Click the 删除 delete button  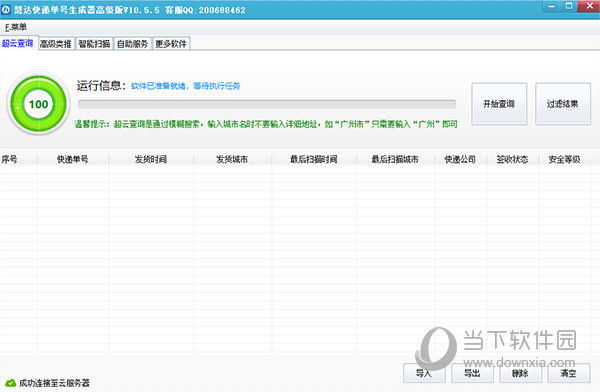pos(520,373)
